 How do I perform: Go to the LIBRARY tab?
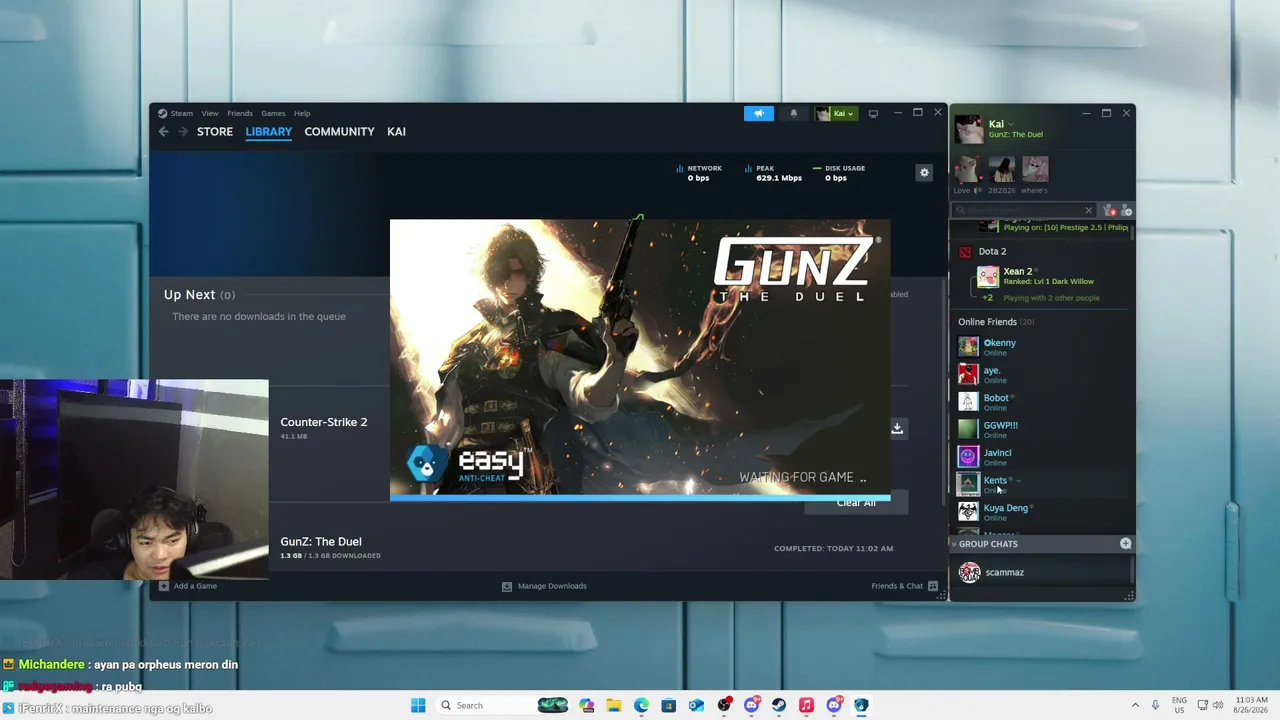pos(269,132)
